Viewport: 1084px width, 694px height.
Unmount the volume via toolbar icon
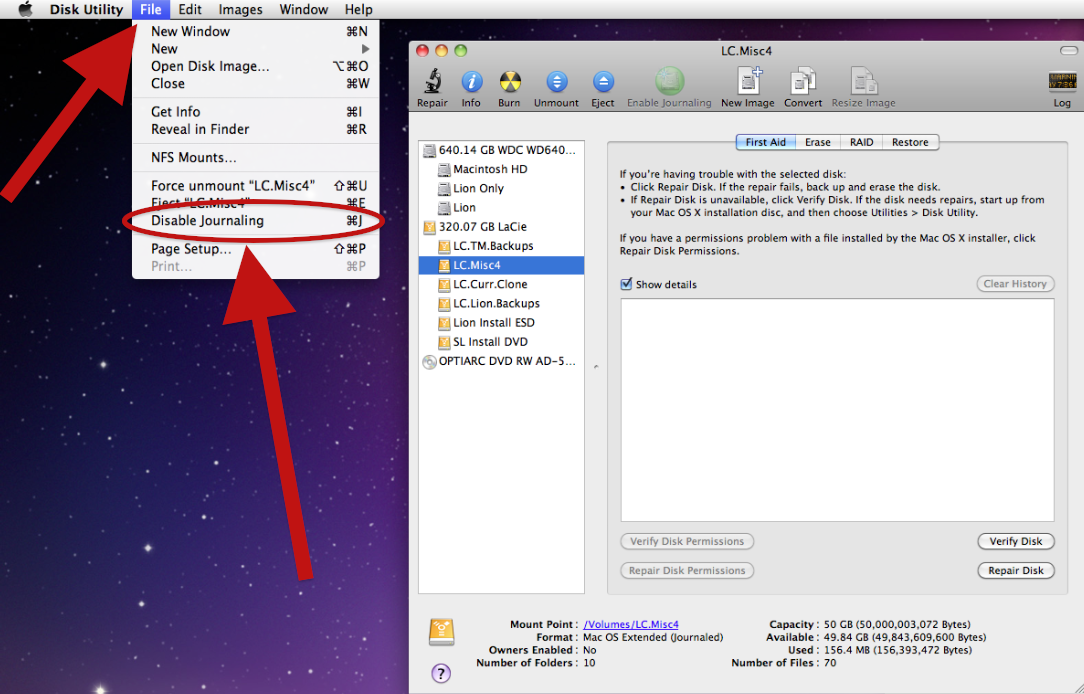[557, 82]
